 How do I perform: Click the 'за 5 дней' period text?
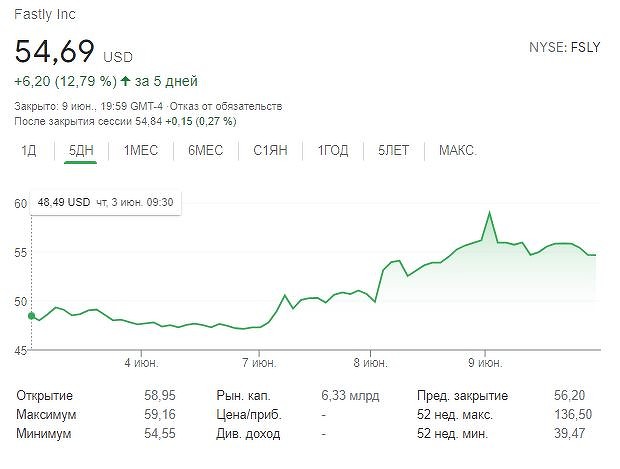click(x=166, y=81)
